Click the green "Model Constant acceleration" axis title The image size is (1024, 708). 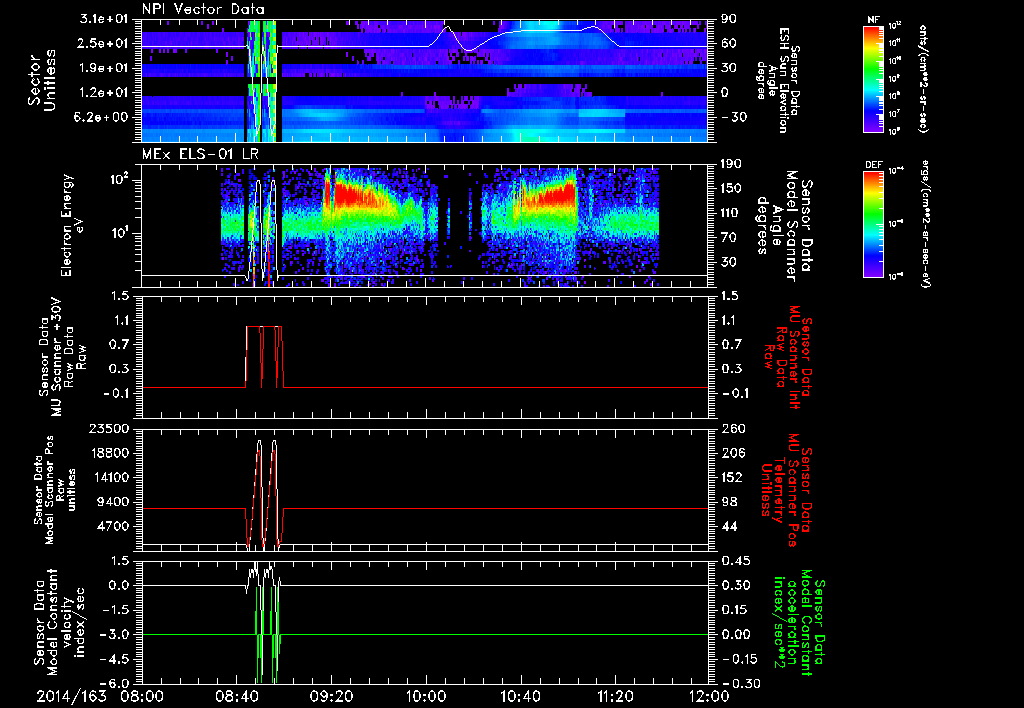click(800, 622)
